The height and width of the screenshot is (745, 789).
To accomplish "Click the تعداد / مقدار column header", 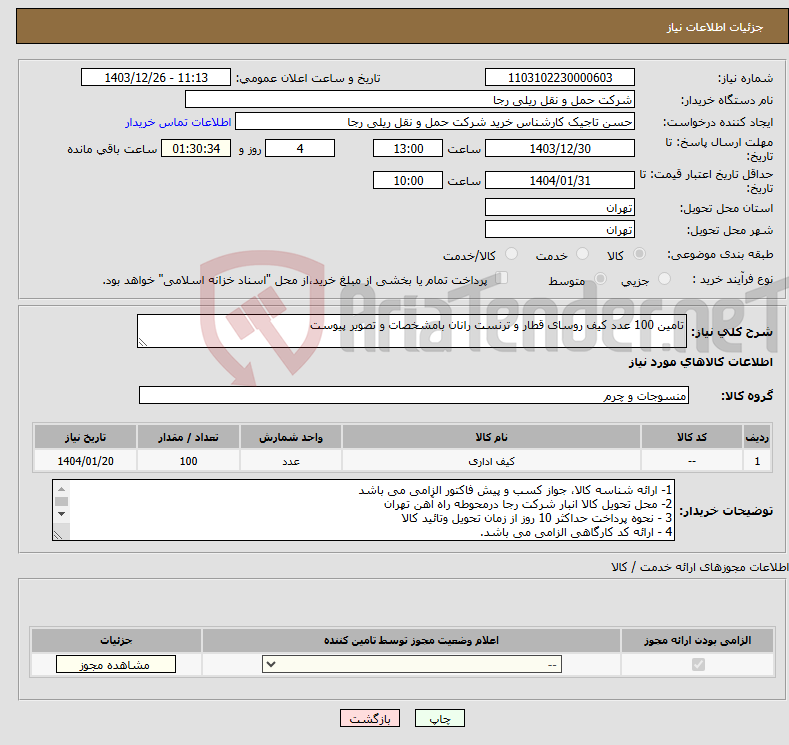I will pyautogui.click(x=188, y=437).
